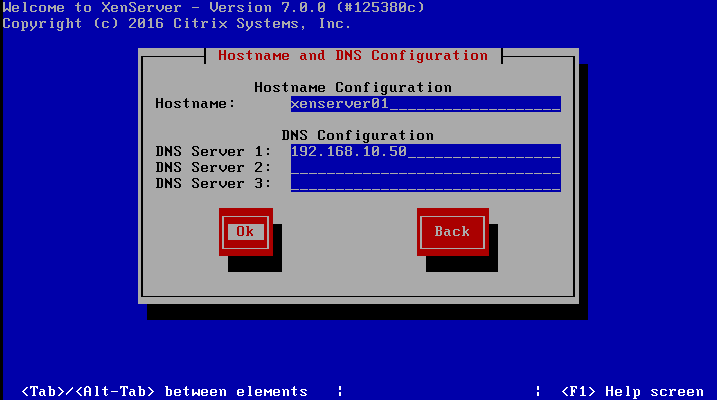
Task: Focus the Hostname input field
Action: pos(426,104)
